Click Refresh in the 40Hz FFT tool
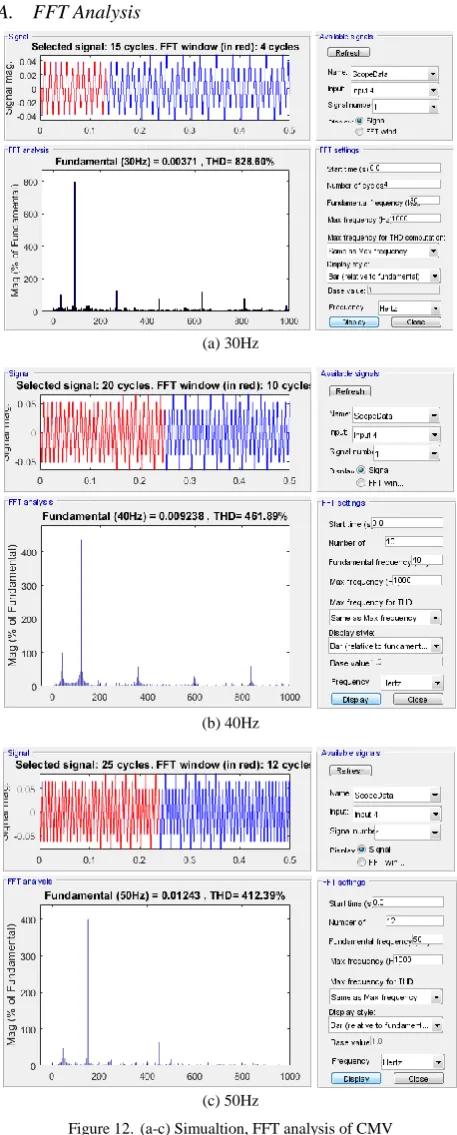This screenshot has width=457, height=1135. [x=350, y=392]
